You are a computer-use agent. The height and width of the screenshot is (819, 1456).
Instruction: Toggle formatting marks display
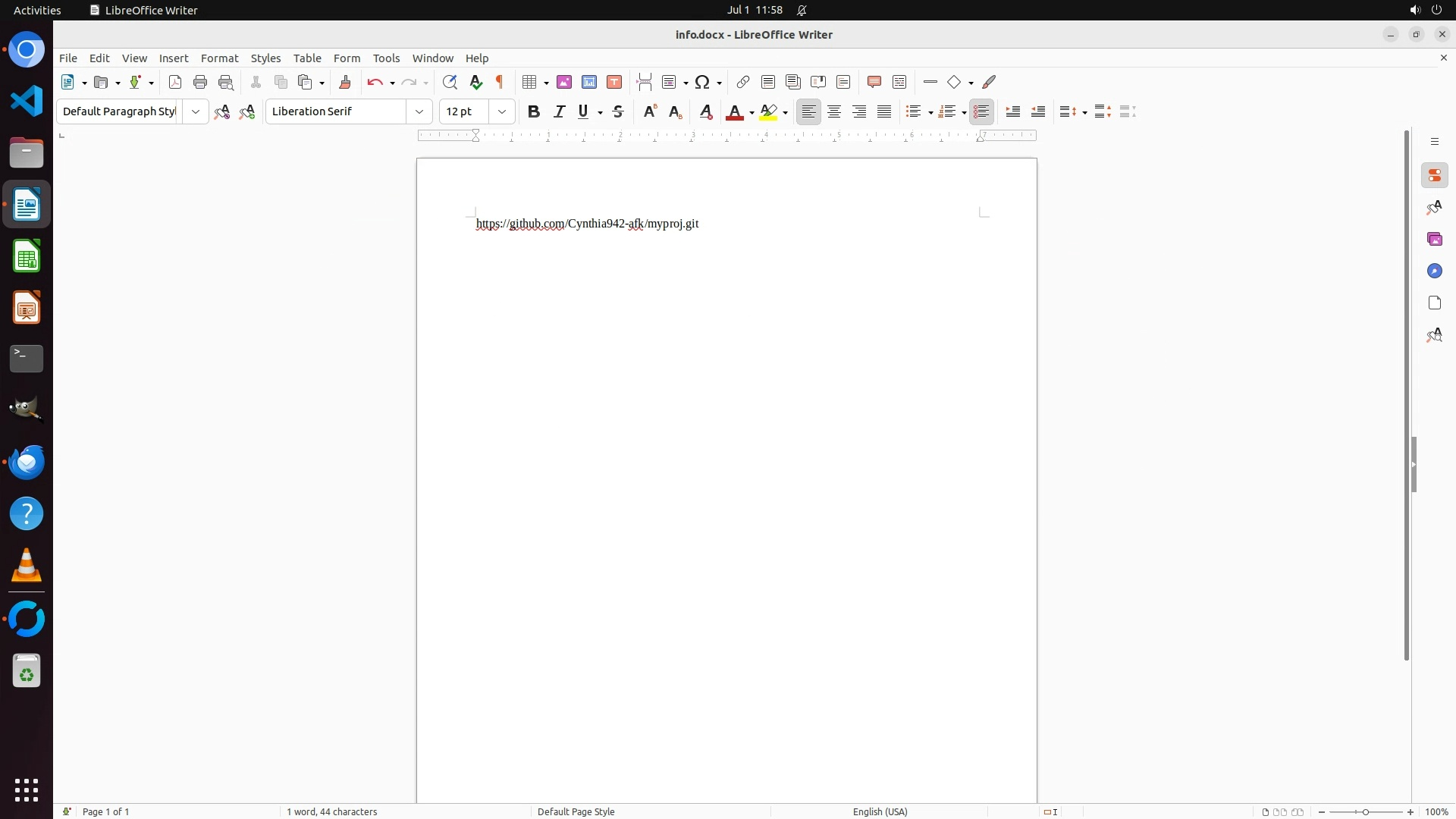point(500,82)
